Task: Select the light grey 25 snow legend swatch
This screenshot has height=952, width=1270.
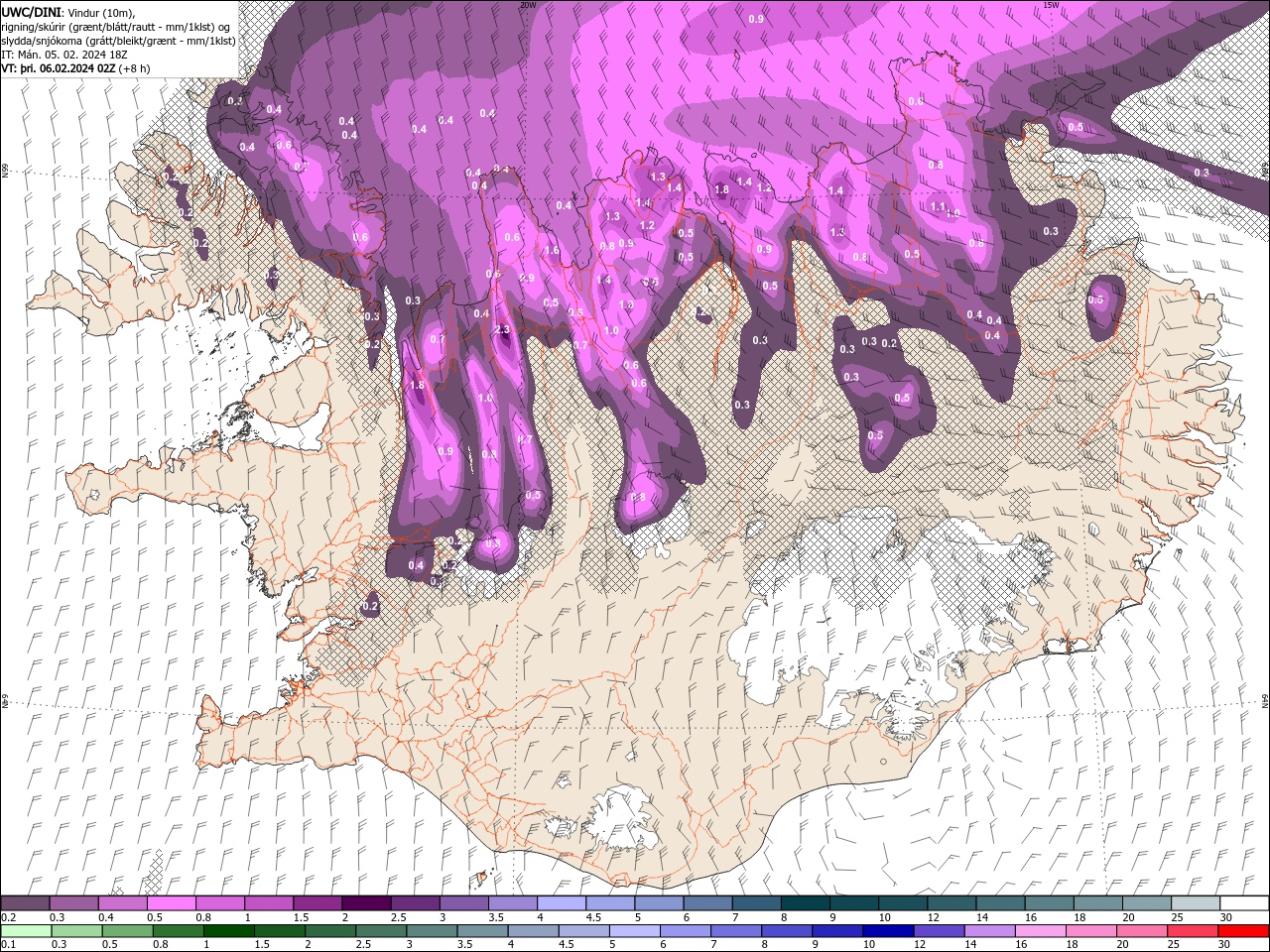Action: coord(1194,903)
